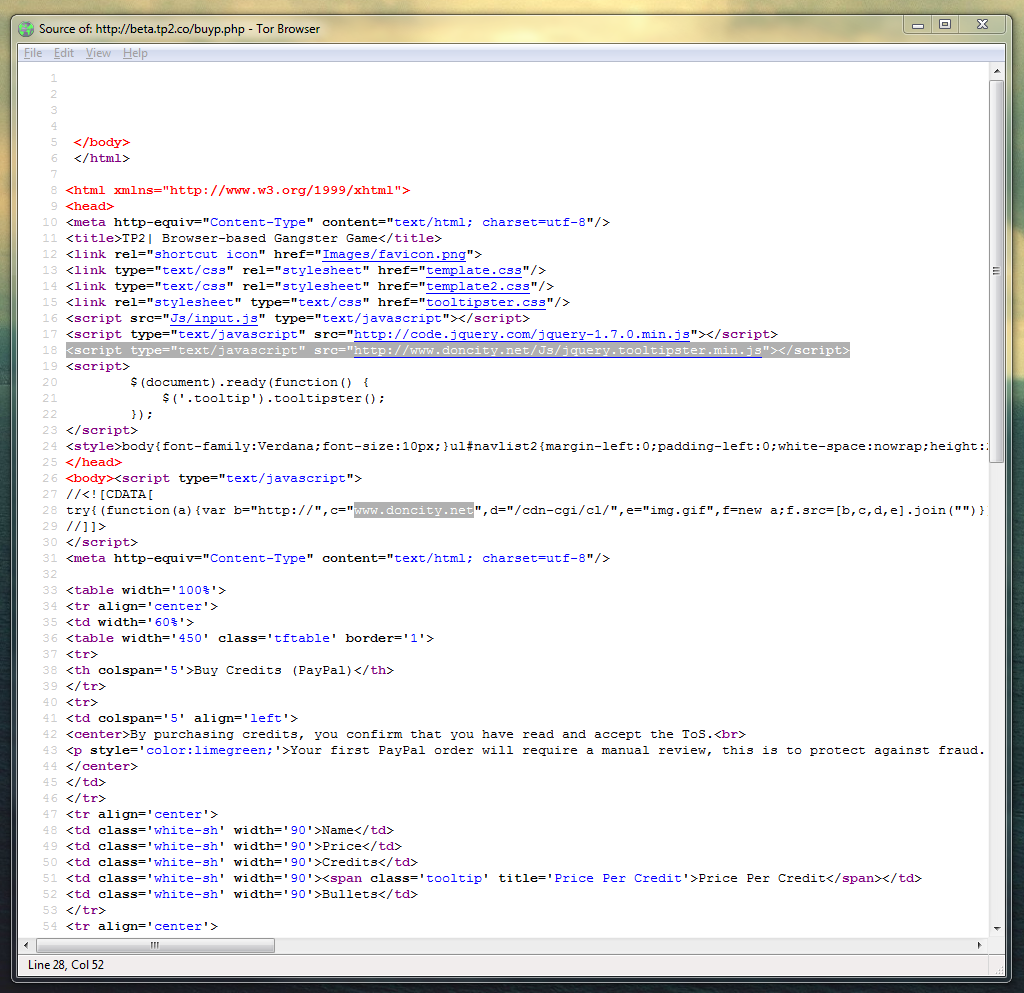Image resolution: width=1024 pixels, height=993 pixels.
Task: Open the tooltipster.css link
Action: (486, 302)
